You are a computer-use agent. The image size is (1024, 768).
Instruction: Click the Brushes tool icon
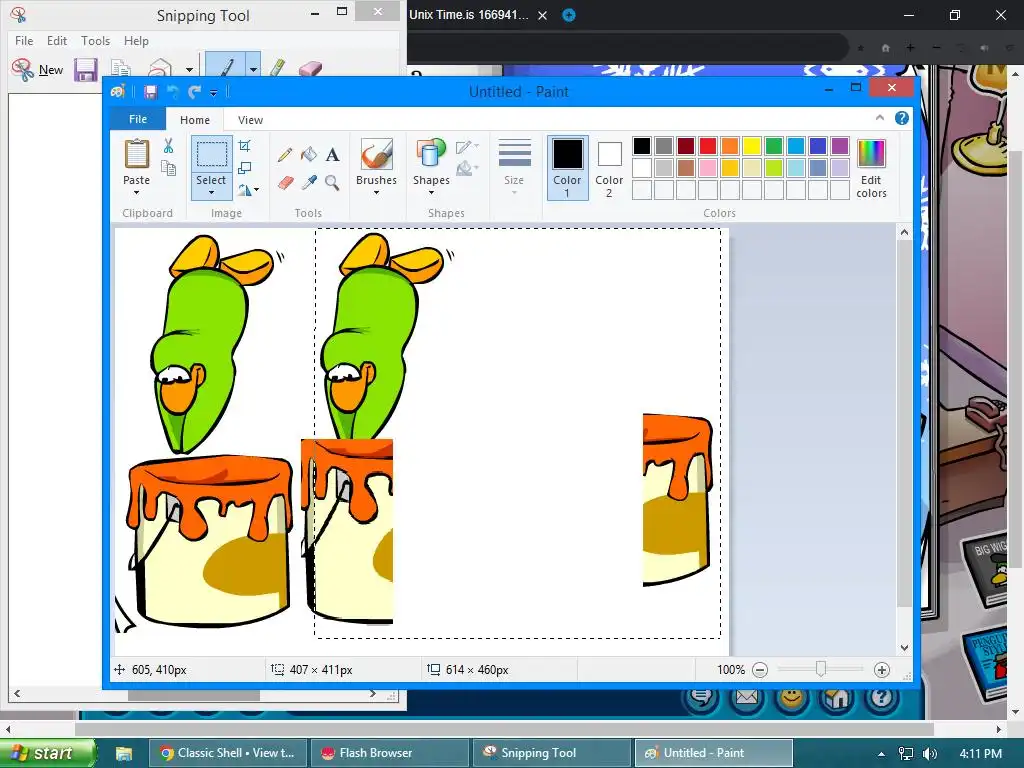377,155
